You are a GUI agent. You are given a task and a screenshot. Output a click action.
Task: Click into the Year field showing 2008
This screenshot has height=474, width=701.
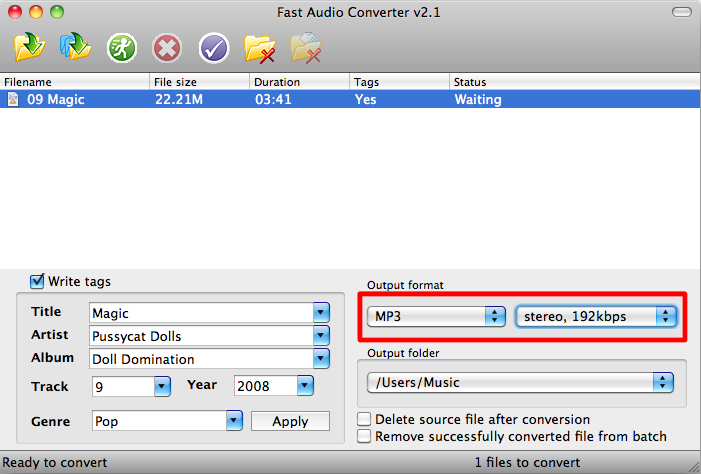tap(266, 385)
